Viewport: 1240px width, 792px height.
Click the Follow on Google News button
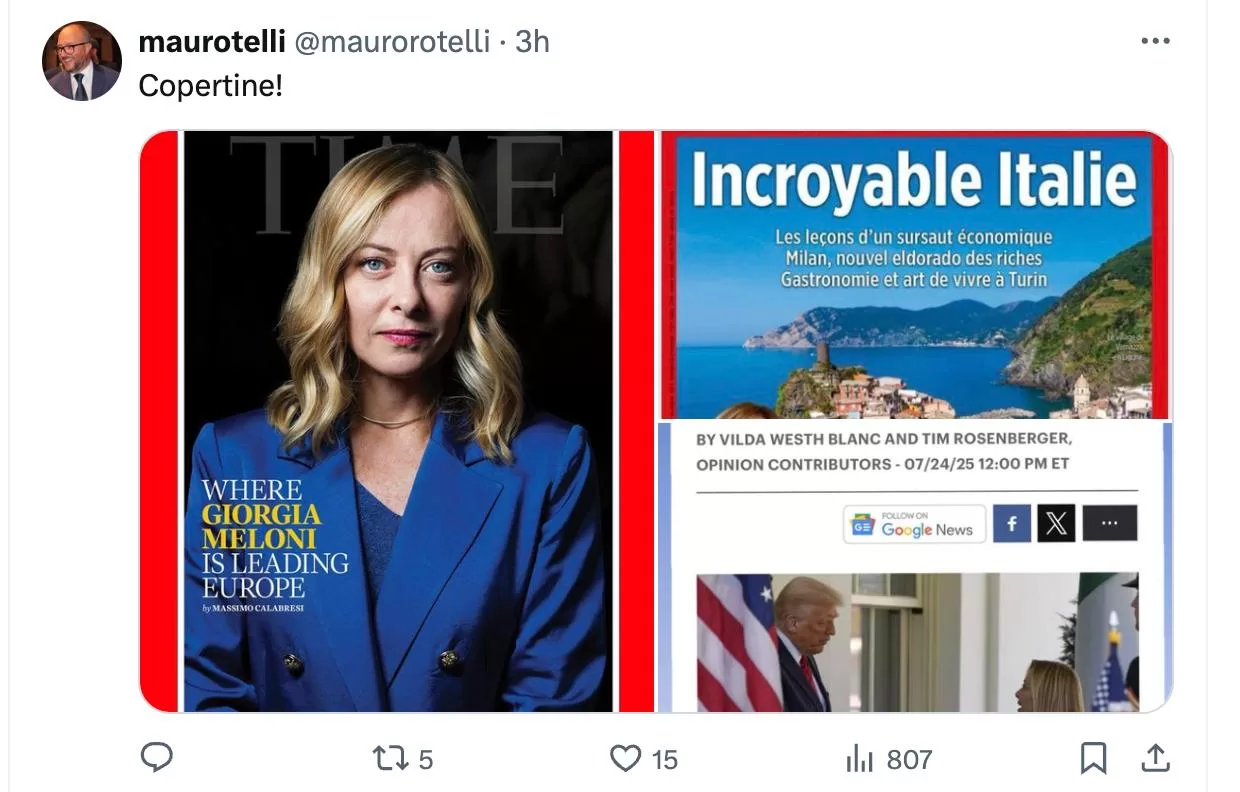click(914, 524)
